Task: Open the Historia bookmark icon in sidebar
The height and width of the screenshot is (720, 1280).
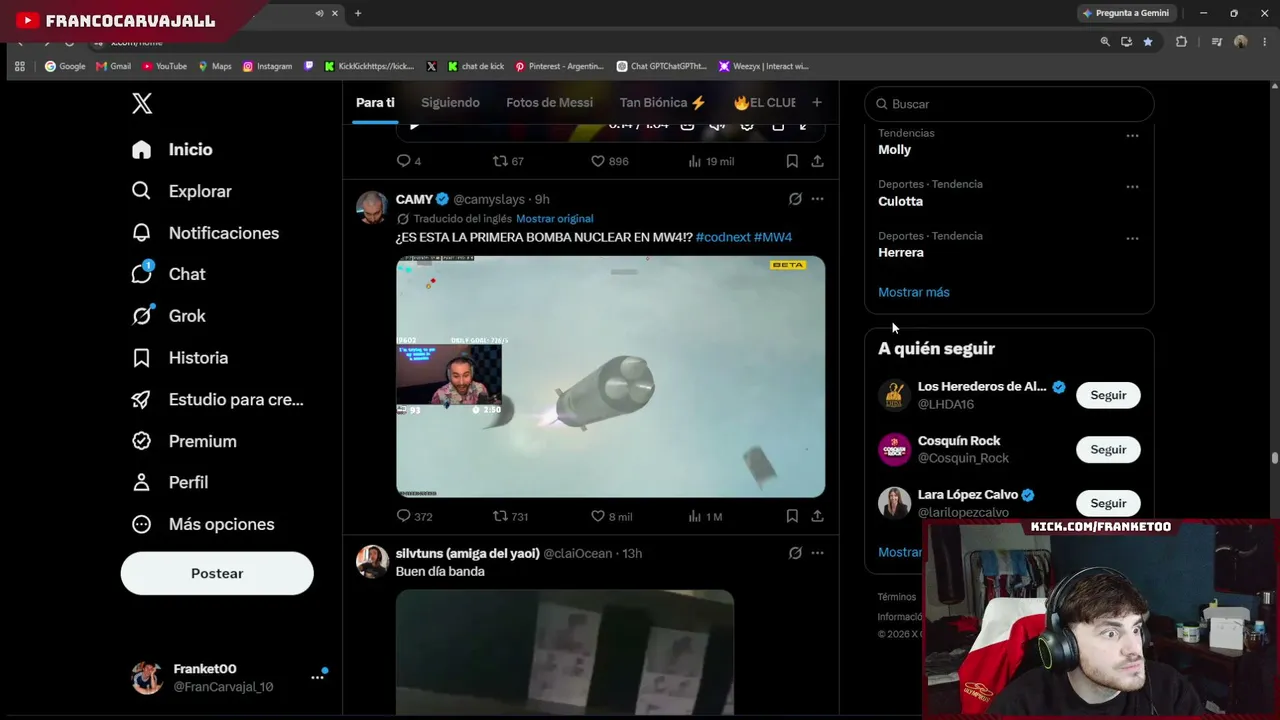Action: [142, 358]
